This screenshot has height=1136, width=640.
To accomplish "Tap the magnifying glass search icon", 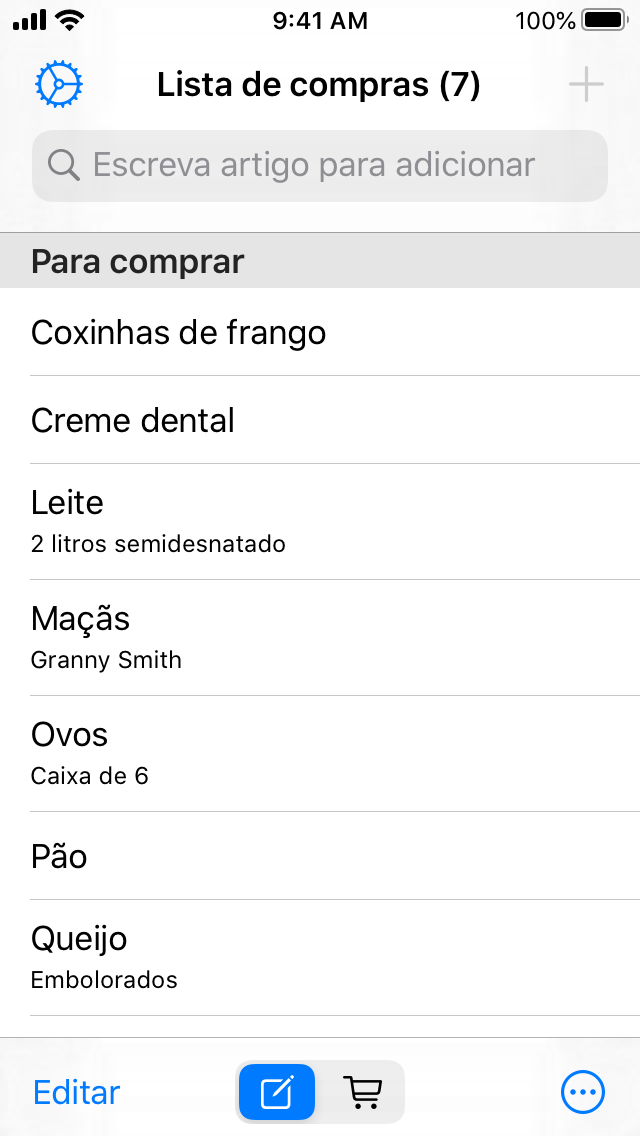I will pos(64,165).
